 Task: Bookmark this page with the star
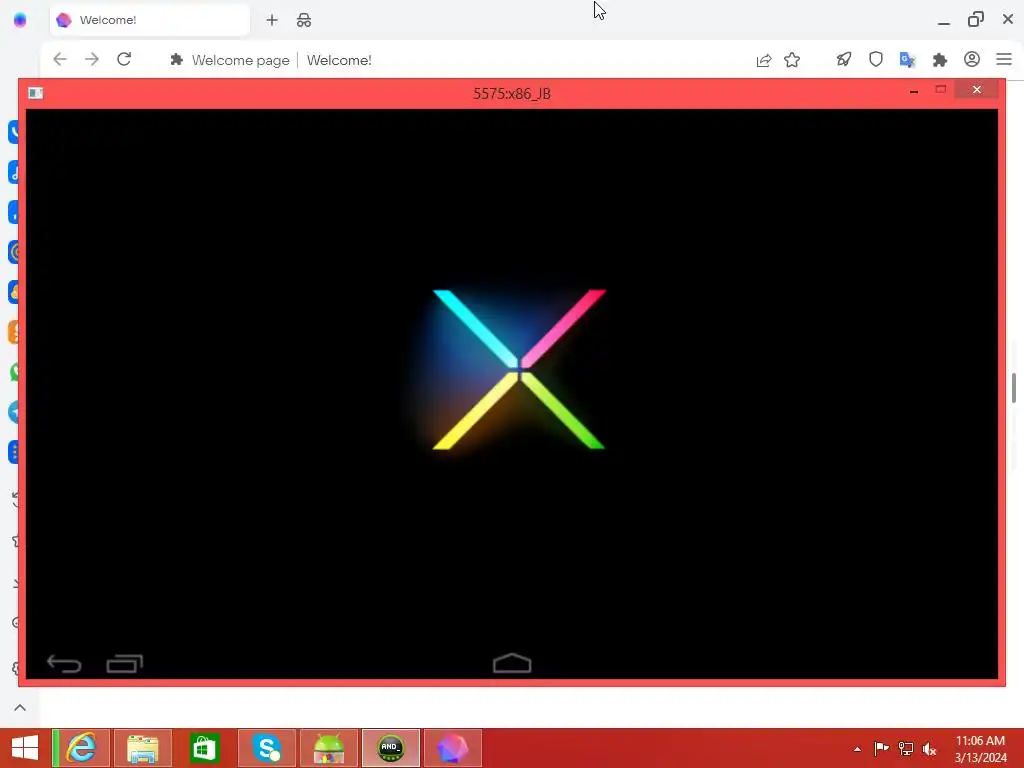(x=792, y=60)
